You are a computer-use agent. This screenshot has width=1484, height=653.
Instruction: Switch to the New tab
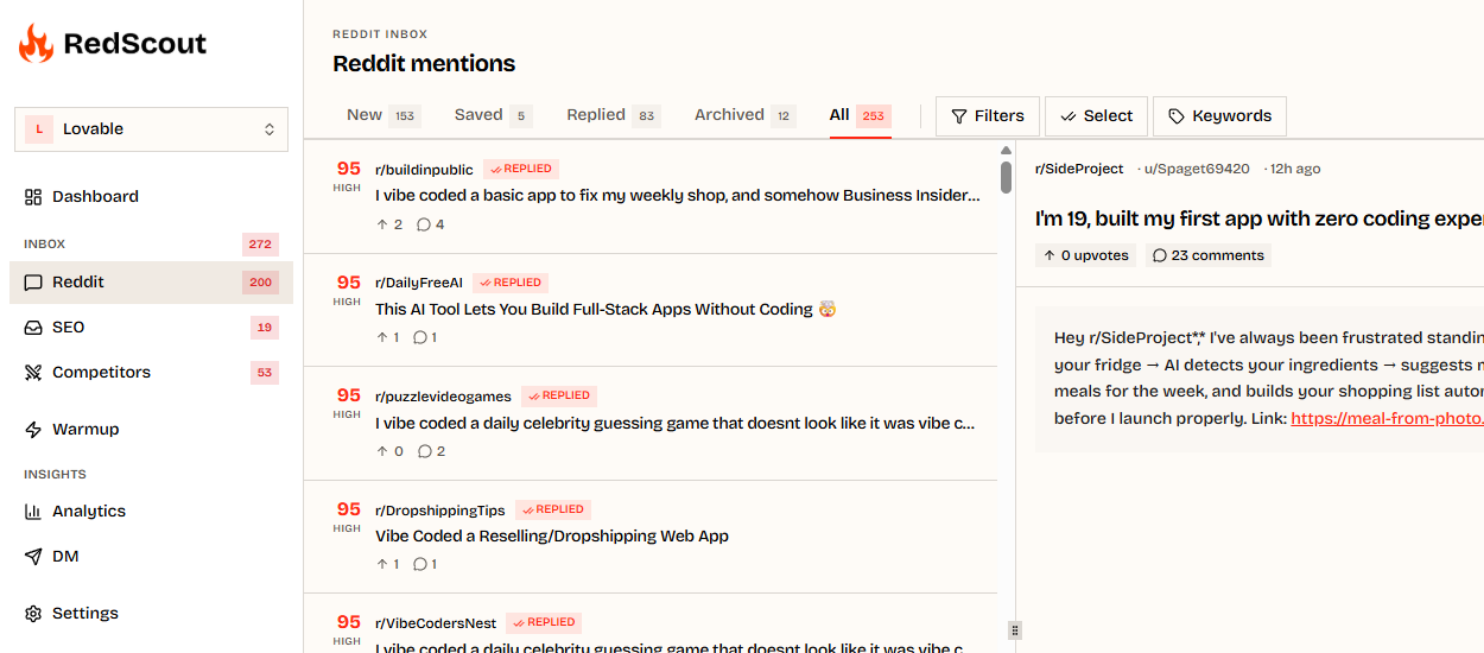382,115
